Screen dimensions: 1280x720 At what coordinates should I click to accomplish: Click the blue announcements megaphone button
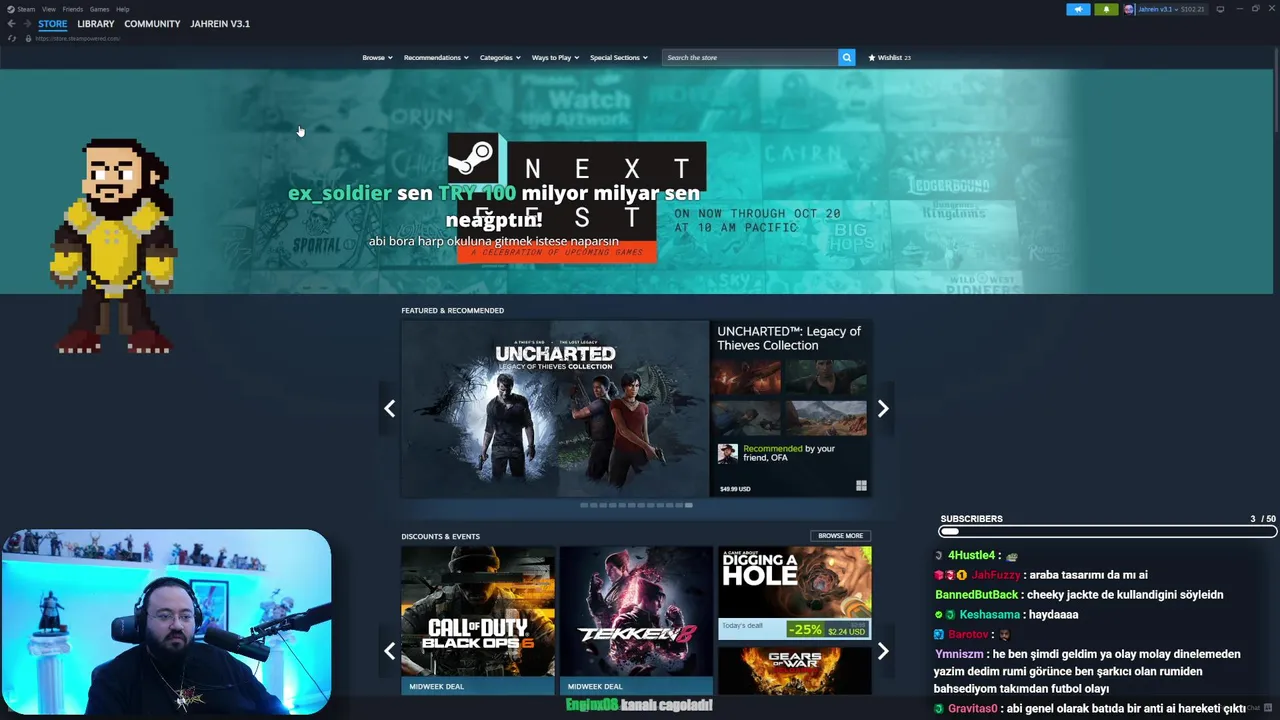(1078, 9)
